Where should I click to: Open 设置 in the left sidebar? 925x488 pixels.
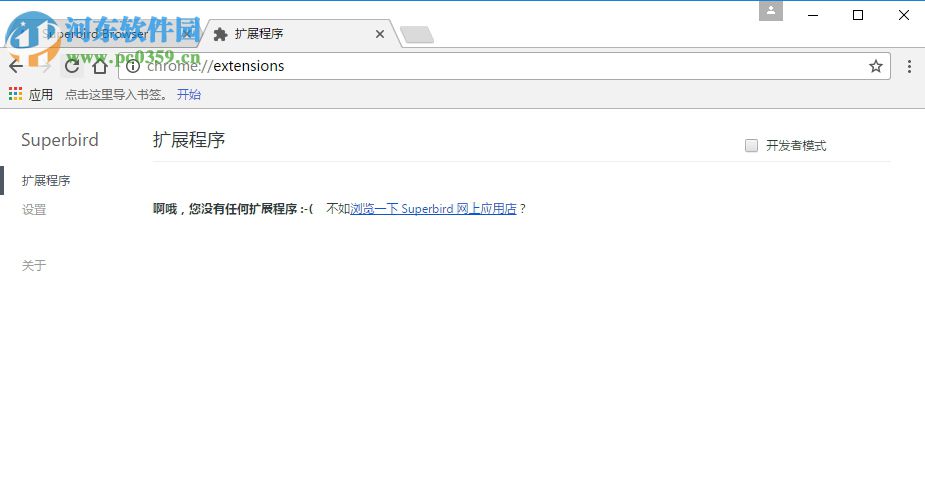tap(34, 209)
